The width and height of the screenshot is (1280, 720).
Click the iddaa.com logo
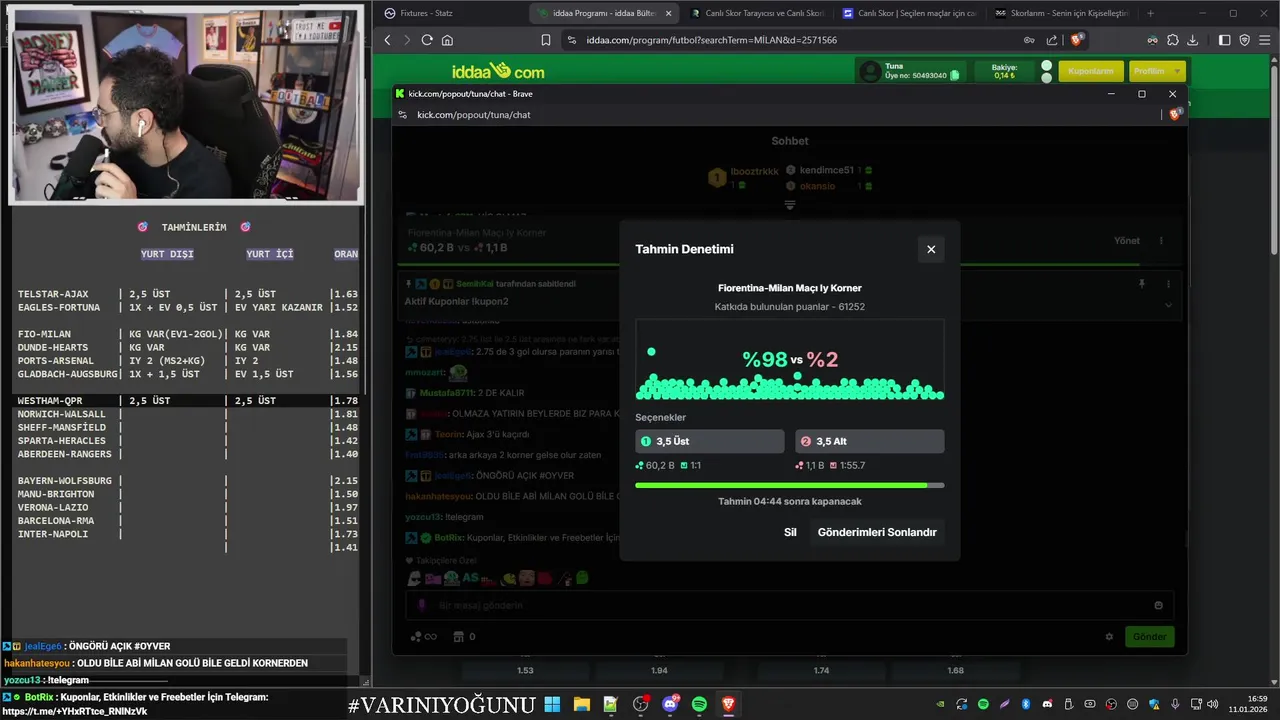click(x=498, y=71)
